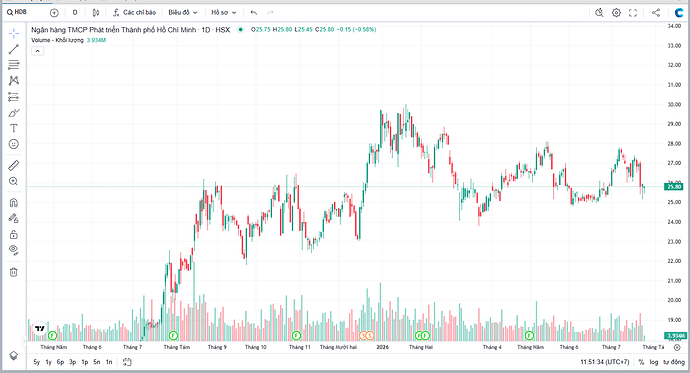
Task: Open Các chỉ báo indicators
Action: (134, 13)
